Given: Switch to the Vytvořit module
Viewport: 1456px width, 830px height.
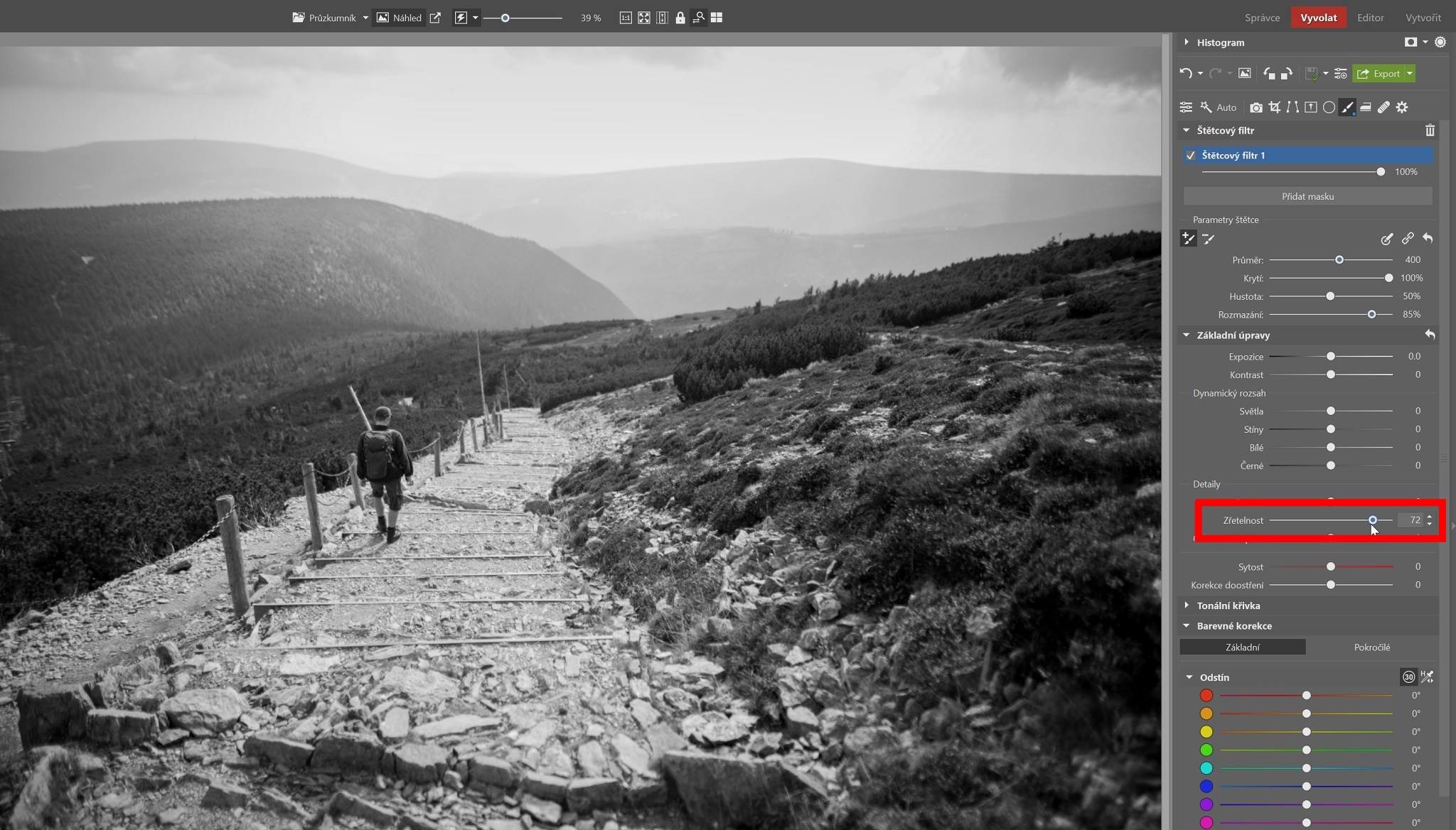Looking at the screenshot, I should [1423, 18].
